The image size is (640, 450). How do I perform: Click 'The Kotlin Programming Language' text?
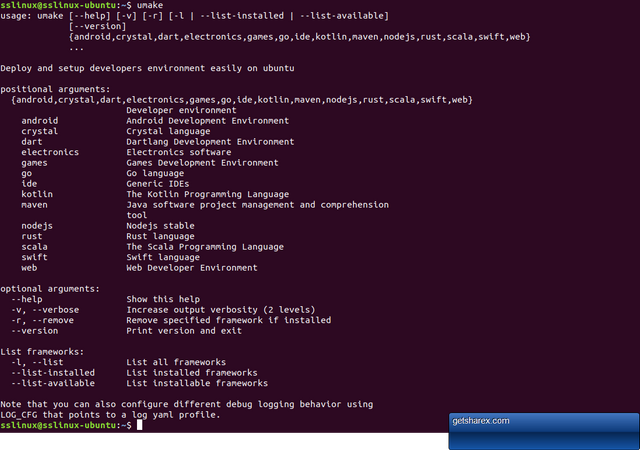(207, 194)
